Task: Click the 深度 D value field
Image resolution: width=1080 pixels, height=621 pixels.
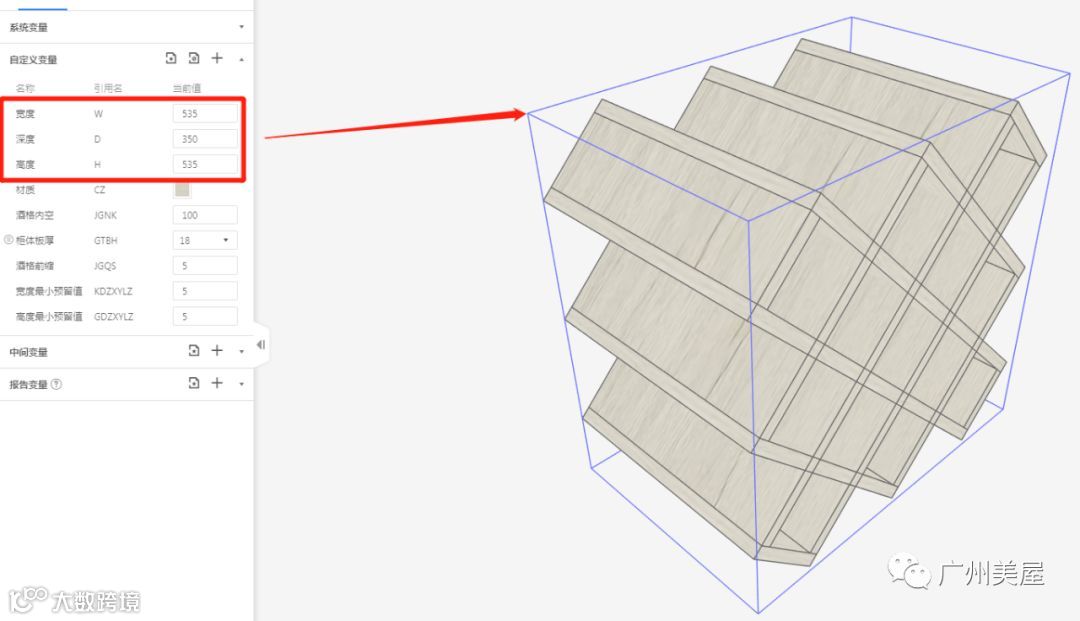Action: pos(205,139)
